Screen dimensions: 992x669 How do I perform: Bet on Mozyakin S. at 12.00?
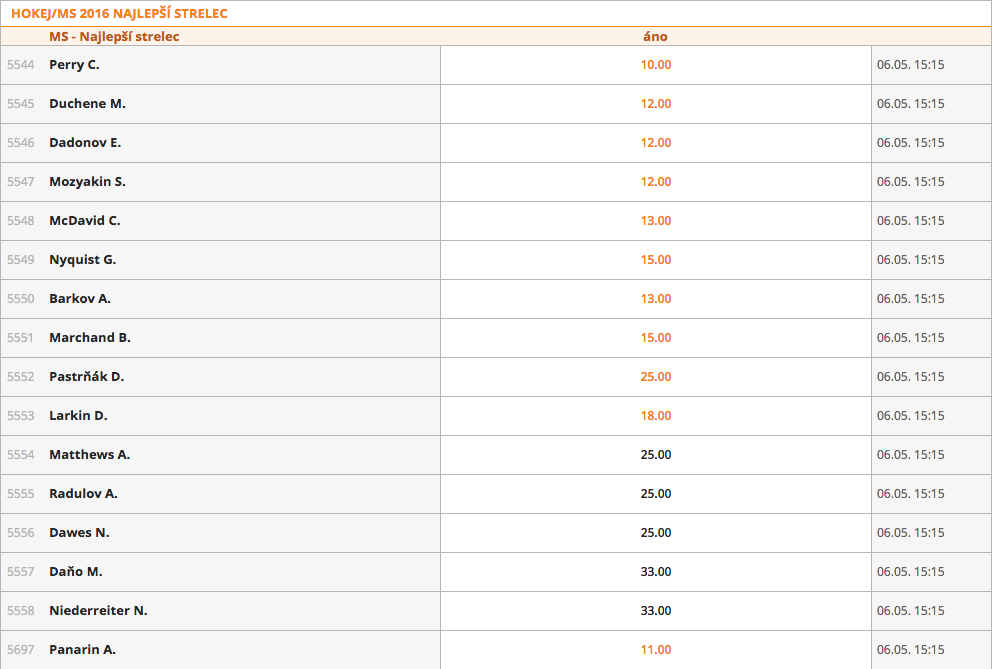point(656,182)
